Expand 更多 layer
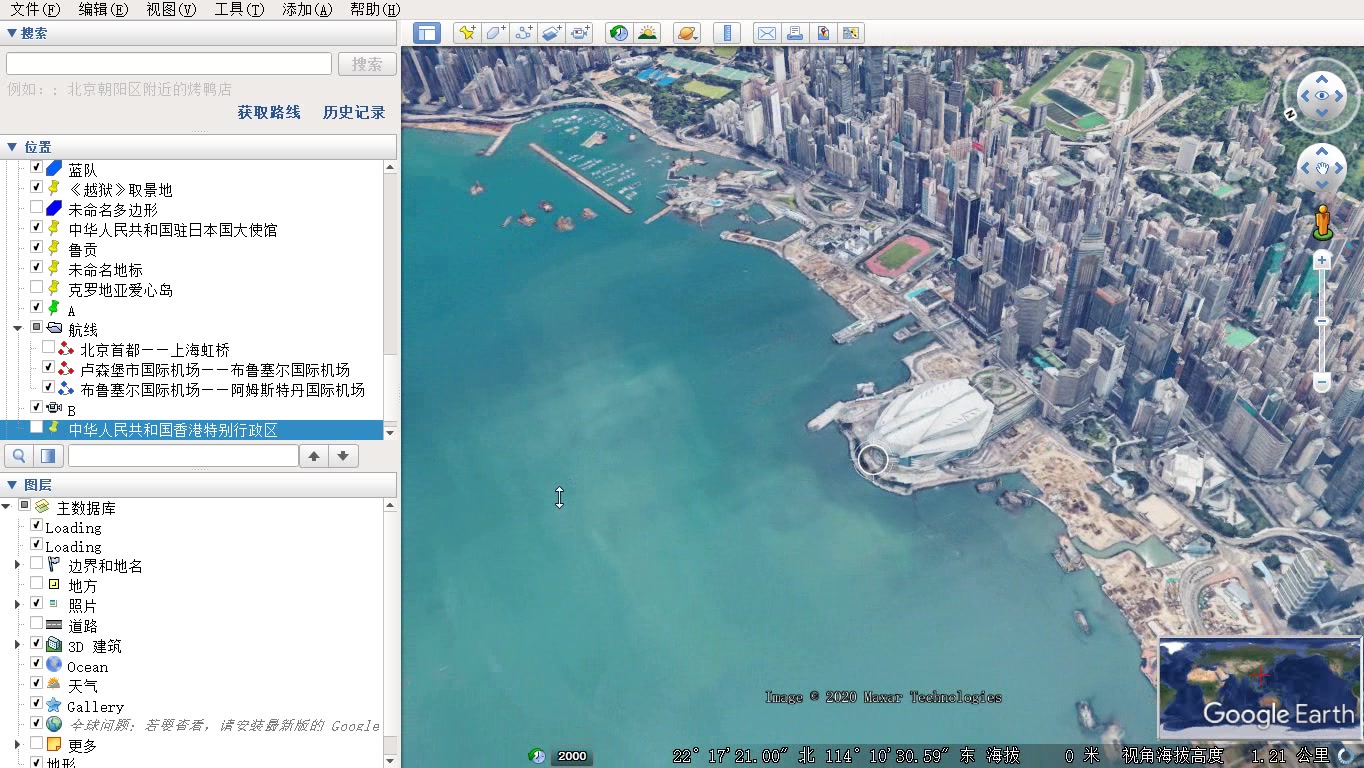Viewport: 1364px width, 768px height. pos(17,745)
